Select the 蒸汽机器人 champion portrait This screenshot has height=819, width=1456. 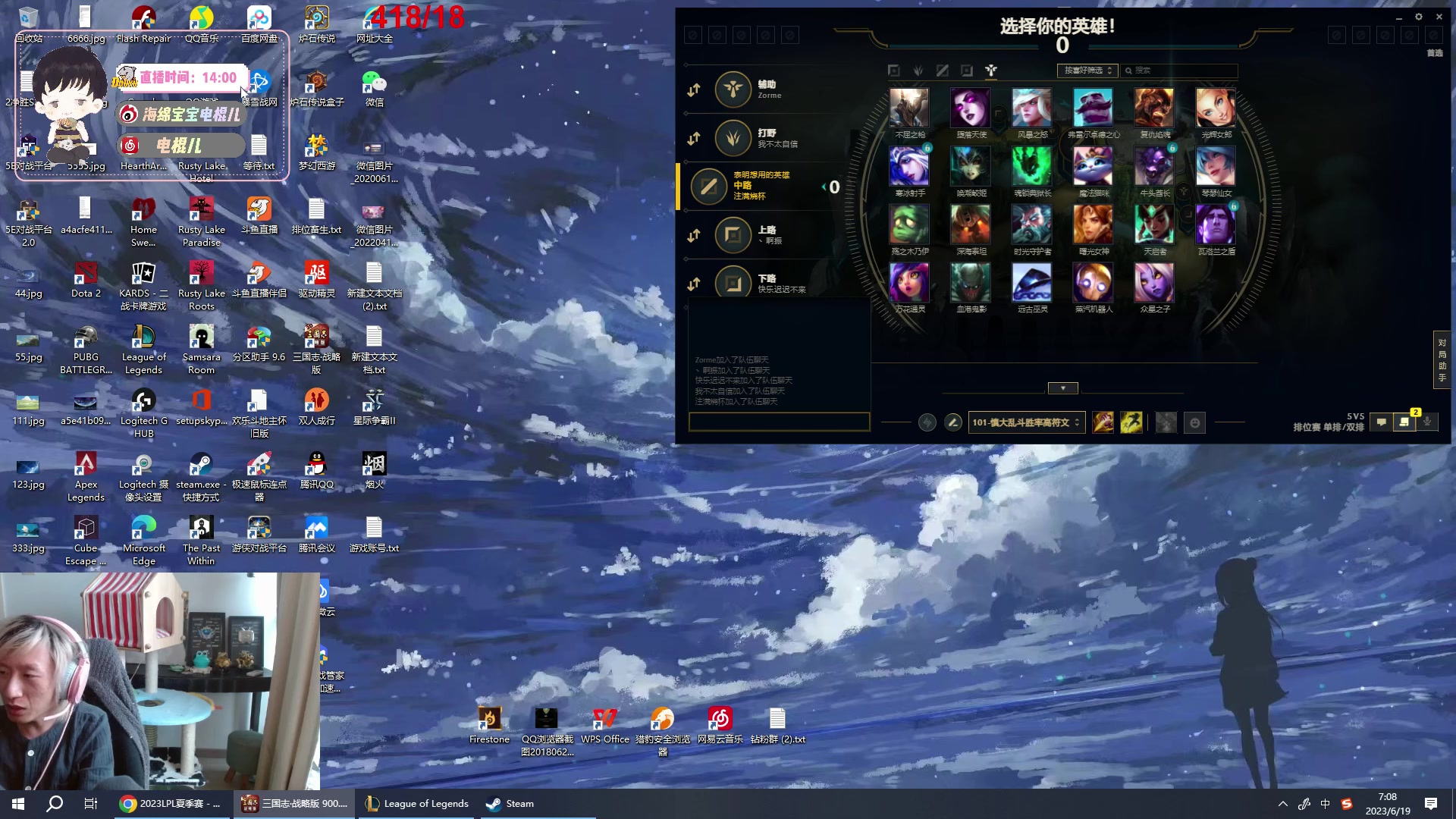point(1094,282)
